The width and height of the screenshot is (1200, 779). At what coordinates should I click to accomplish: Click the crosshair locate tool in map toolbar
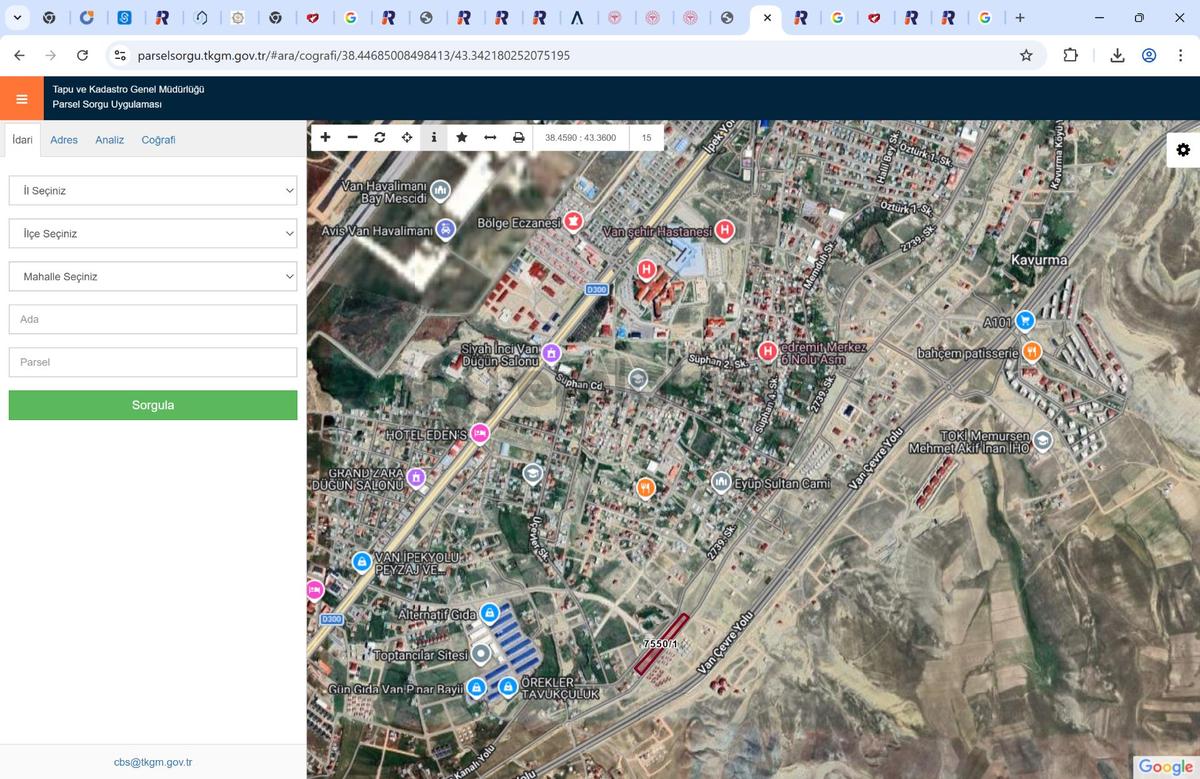point(407,137)
